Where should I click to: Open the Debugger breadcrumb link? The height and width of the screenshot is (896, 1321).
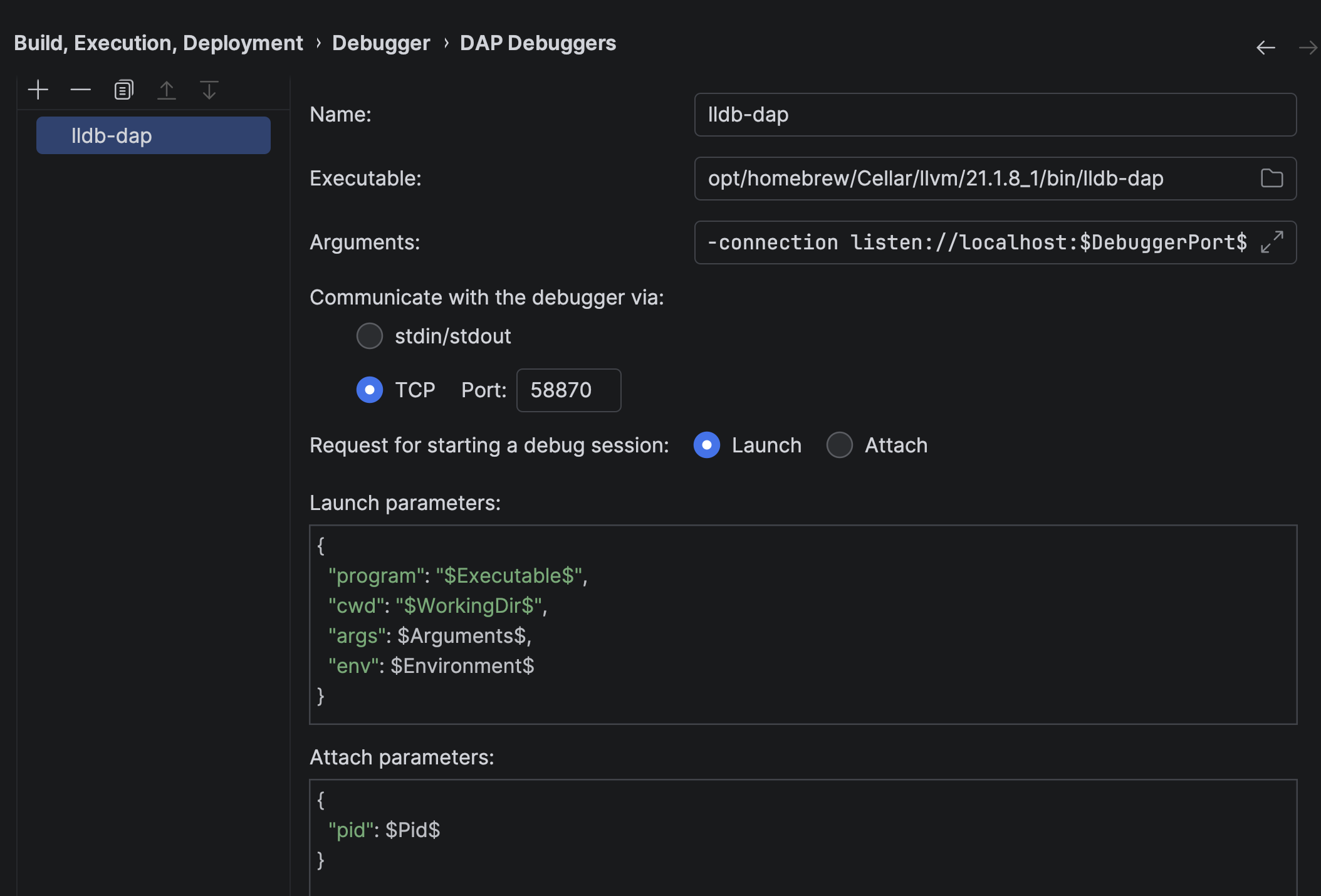(381, 43)
